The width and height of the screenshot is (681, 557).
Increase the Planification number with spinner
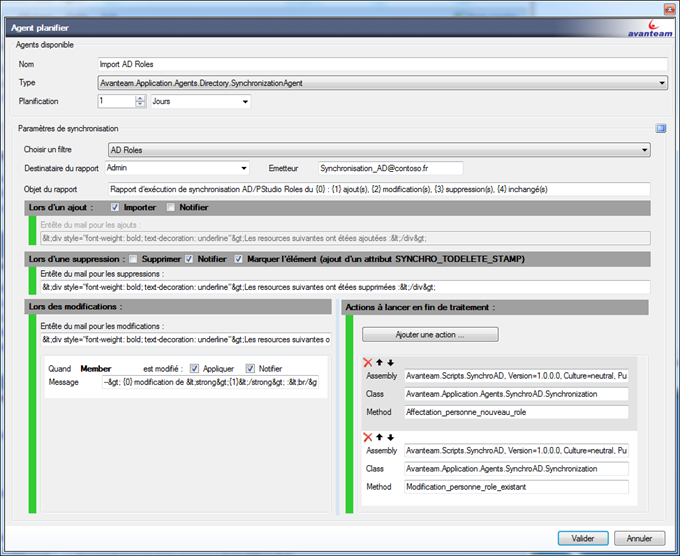pos(140,98)
